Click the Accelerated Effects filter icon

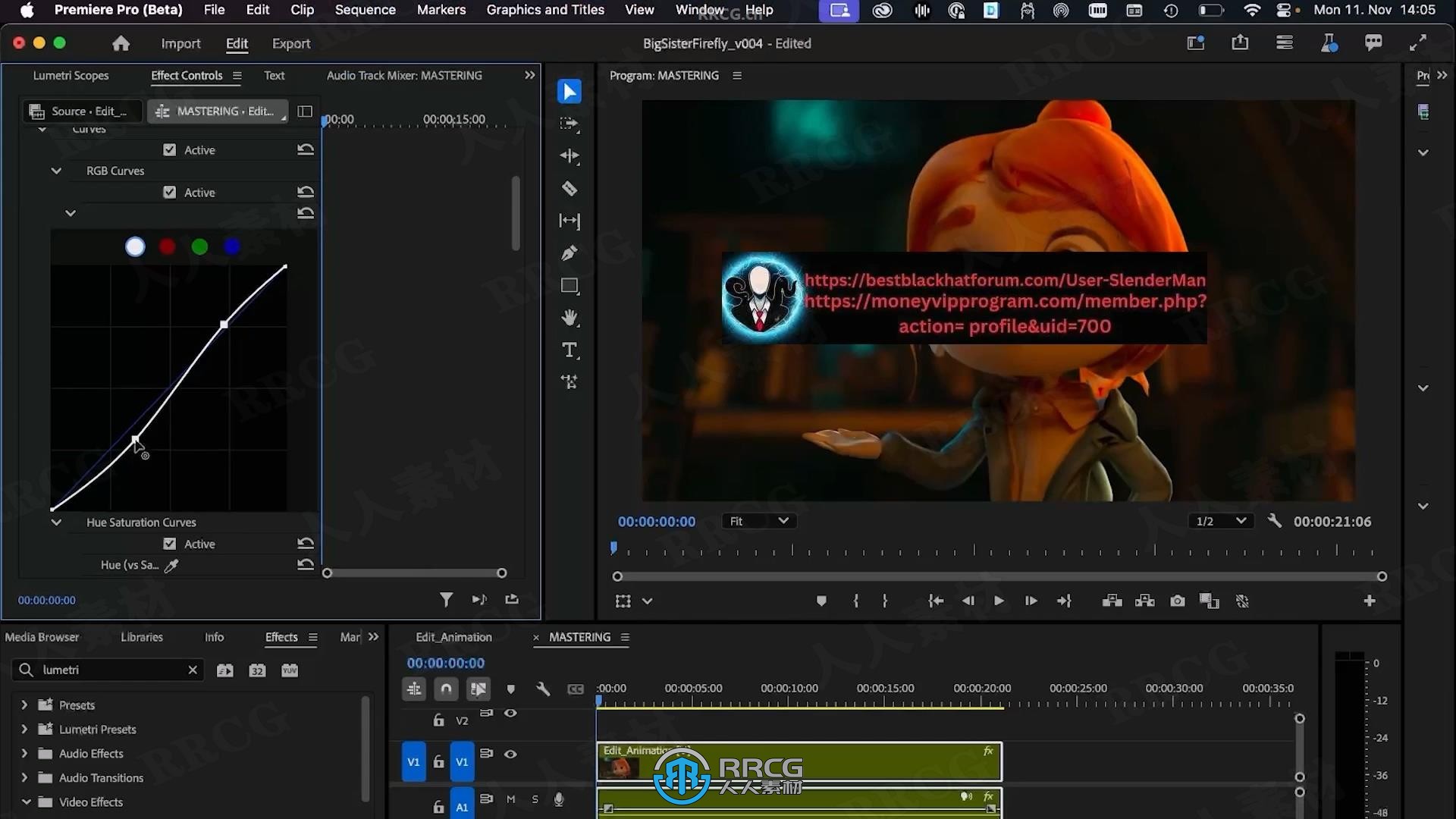tap(225, 670)
